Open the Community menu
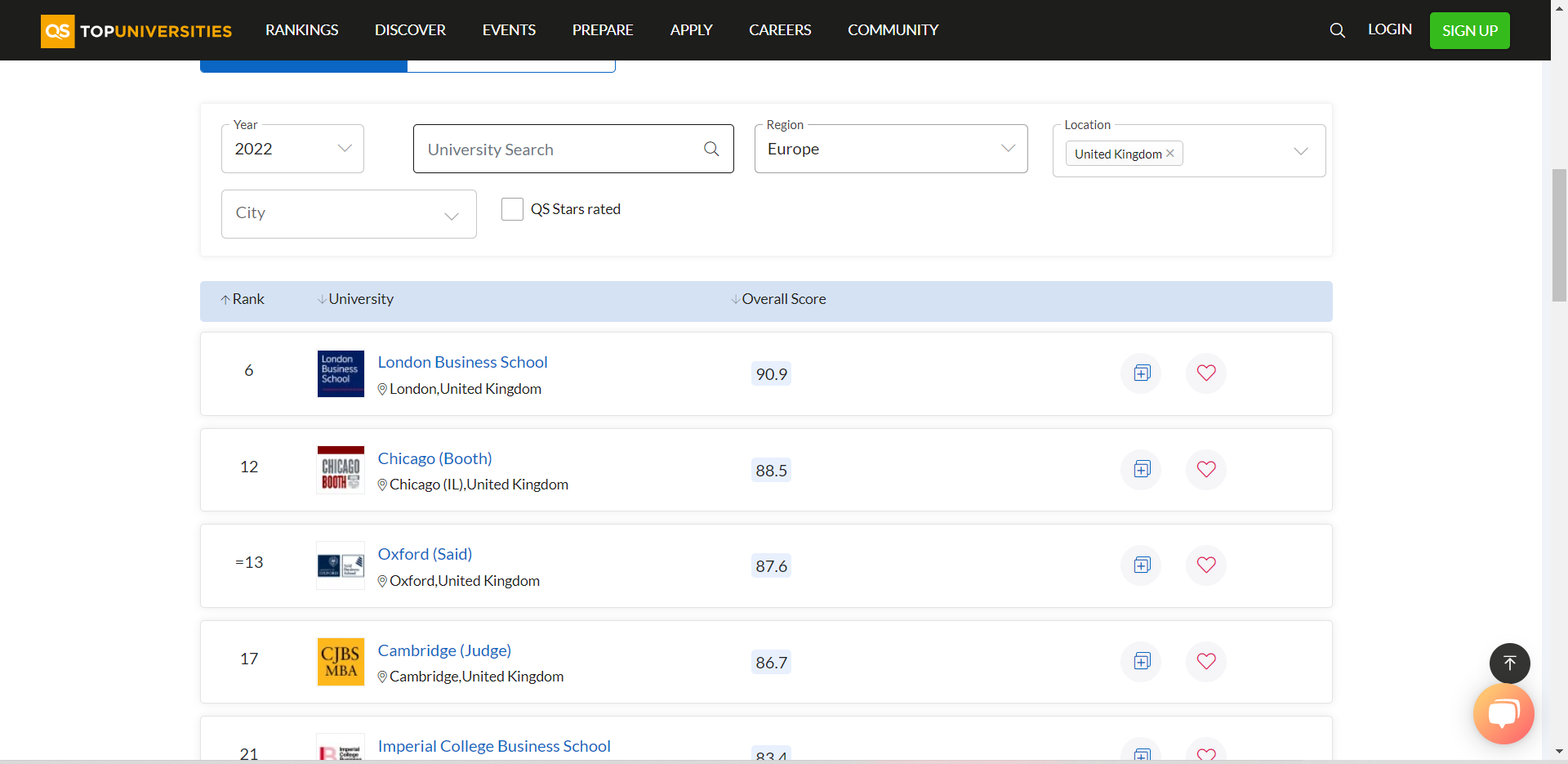The width and height of the screenshot is (1568, 764). (x=893, y=30)
